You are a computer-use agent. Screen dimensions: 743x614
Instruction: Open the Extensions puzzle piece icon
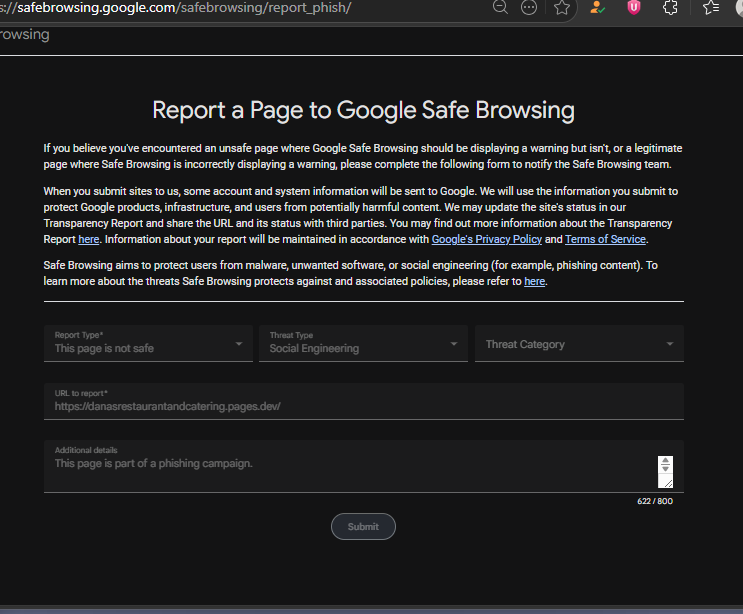click(x=670, y=7)
